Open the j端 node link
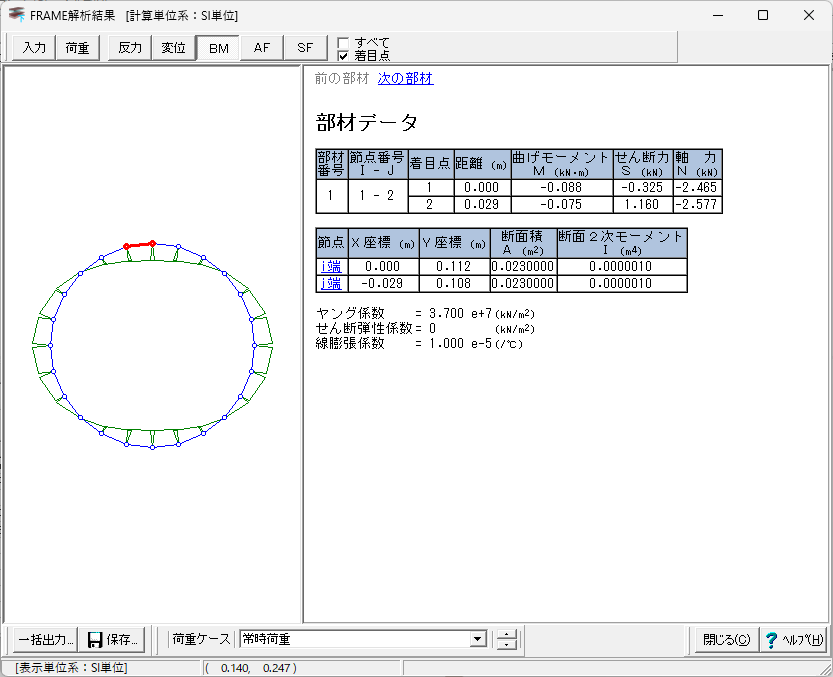The height and width of the screenshot is (677, 833). [x=330, y=283]
